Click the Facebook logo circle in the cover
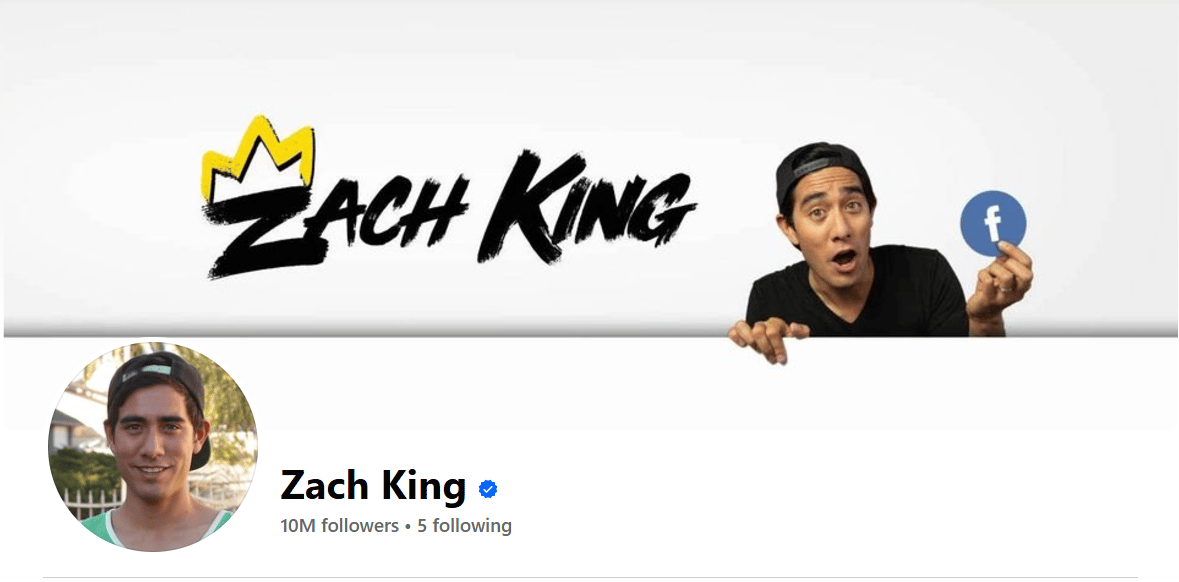Image resolution: width=1179 pixels, height=582 pixels. (993, 223)
